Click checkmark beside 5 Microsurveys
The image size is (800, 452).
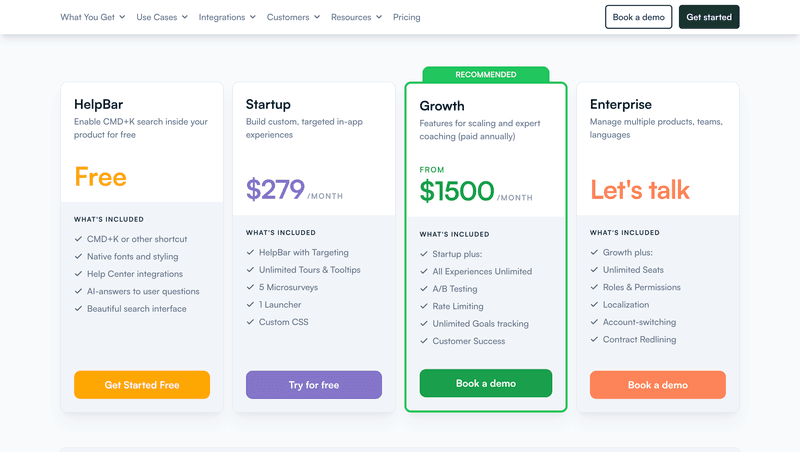coord(250,287)
